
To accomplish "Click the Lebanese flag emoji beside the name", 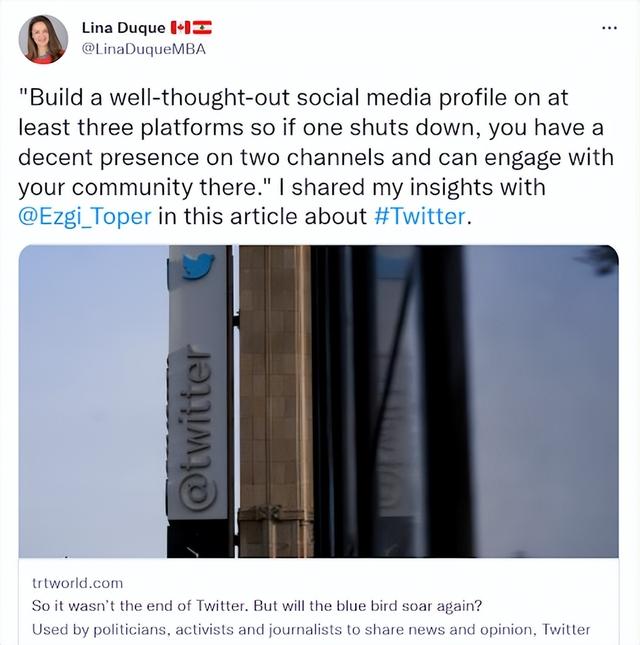I will [x=202, y=28].
